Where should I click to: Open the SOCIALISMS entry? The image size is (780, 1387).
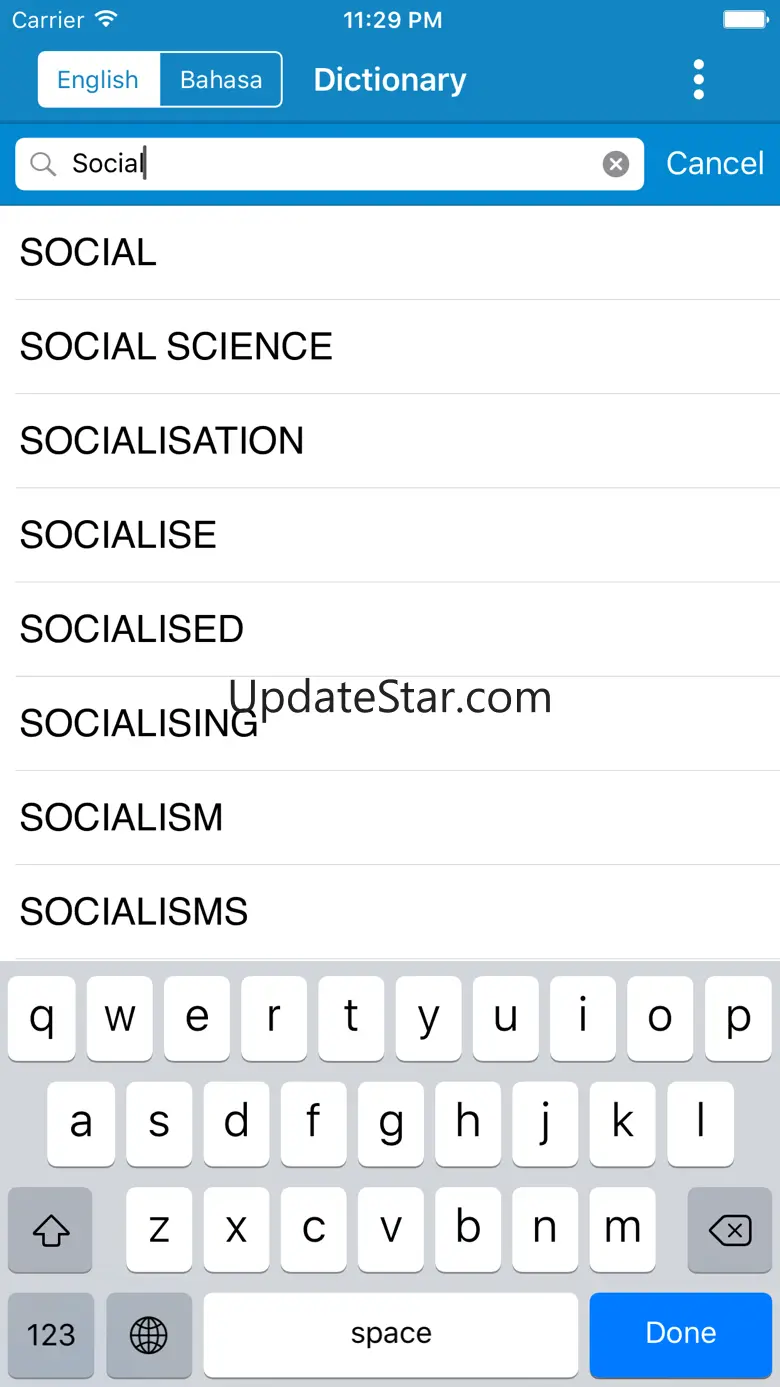[x=134, y=912]
